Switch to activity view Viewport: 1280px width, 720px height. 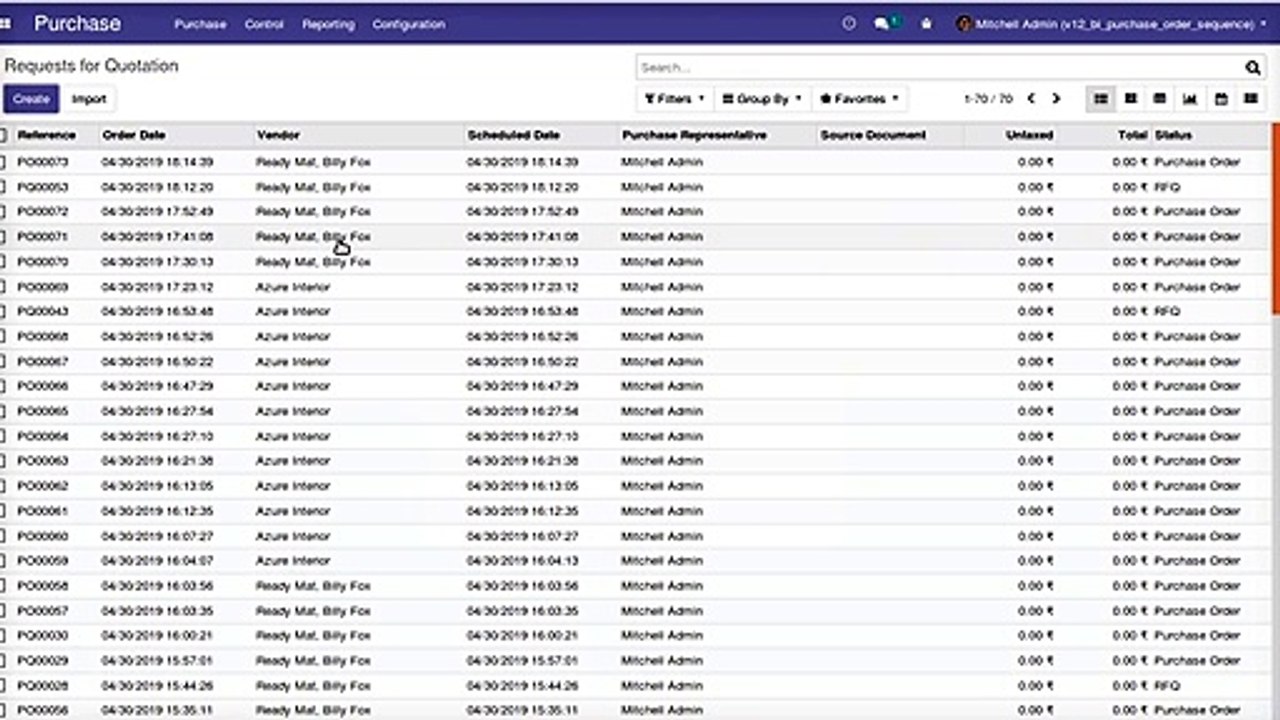point(1251,99)
